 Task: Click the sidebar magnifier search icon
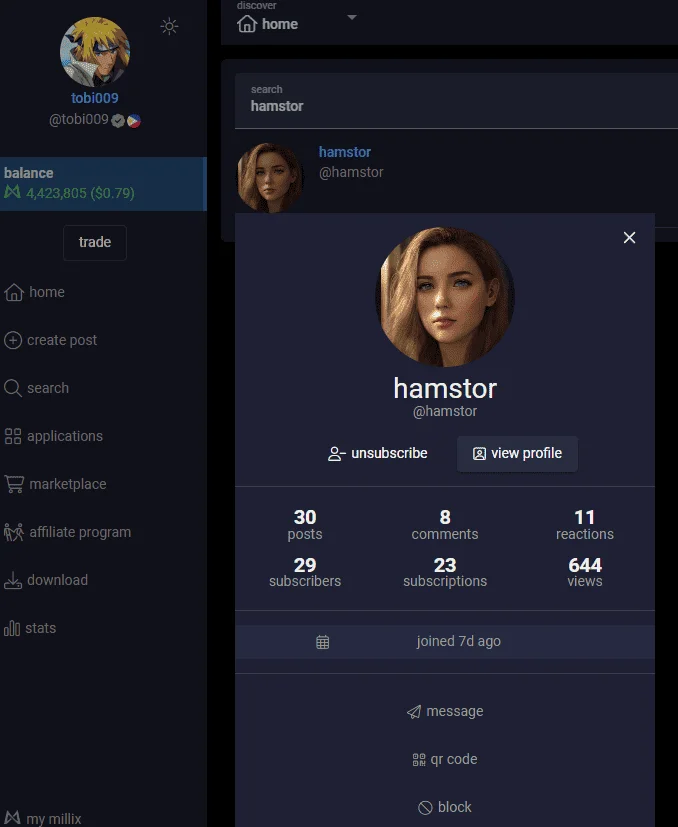point(13,388)
